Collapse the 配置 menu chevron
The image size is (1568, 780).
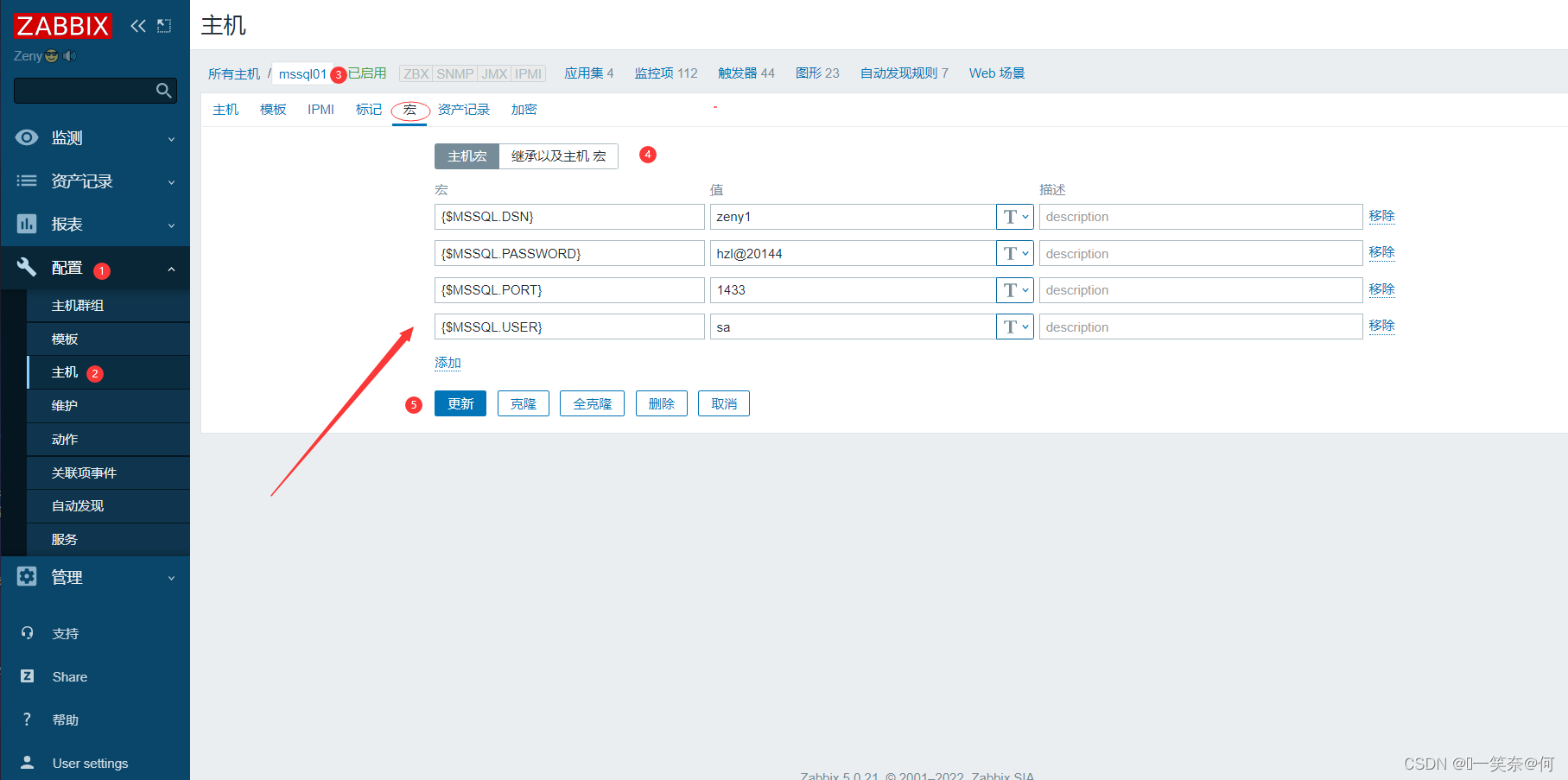point(171,269)
